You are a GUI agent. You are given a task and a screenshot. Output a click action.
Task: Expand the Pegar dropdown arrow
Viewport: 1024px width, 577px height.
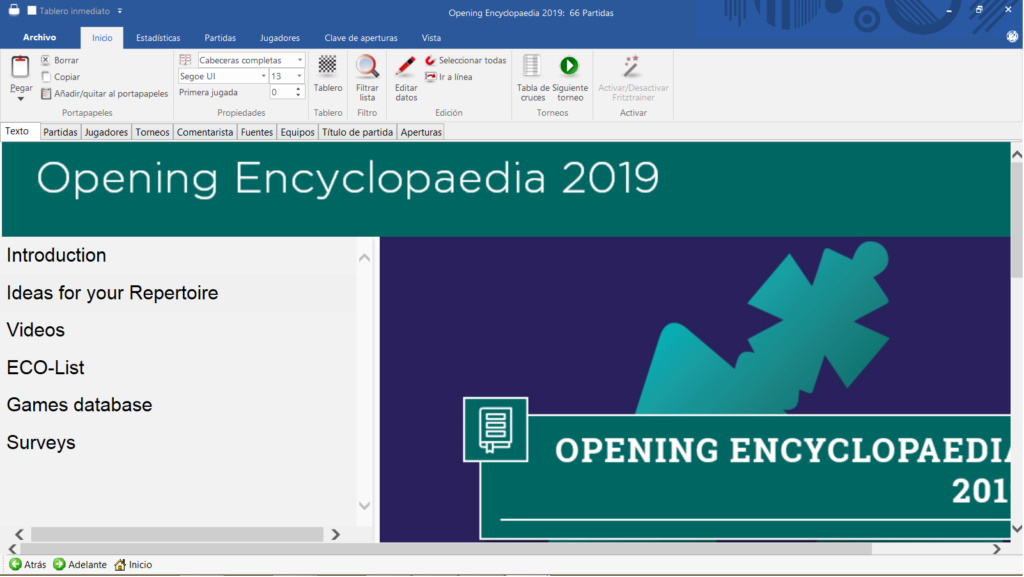pyautogui.click(x=20, y=99)
